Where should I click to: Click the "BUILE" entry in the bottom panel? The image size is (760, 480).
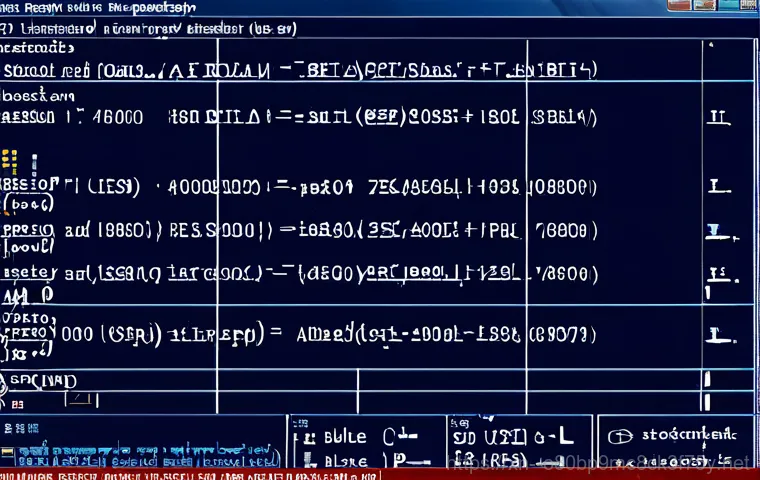pos(345,437)
